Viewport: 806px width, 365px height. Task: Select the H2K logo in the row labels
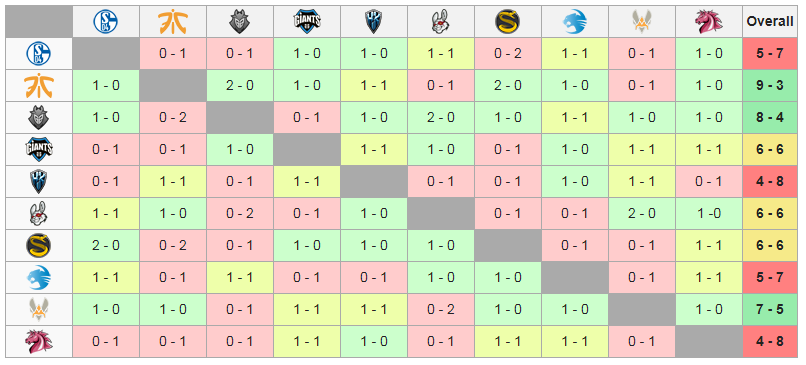39,181
